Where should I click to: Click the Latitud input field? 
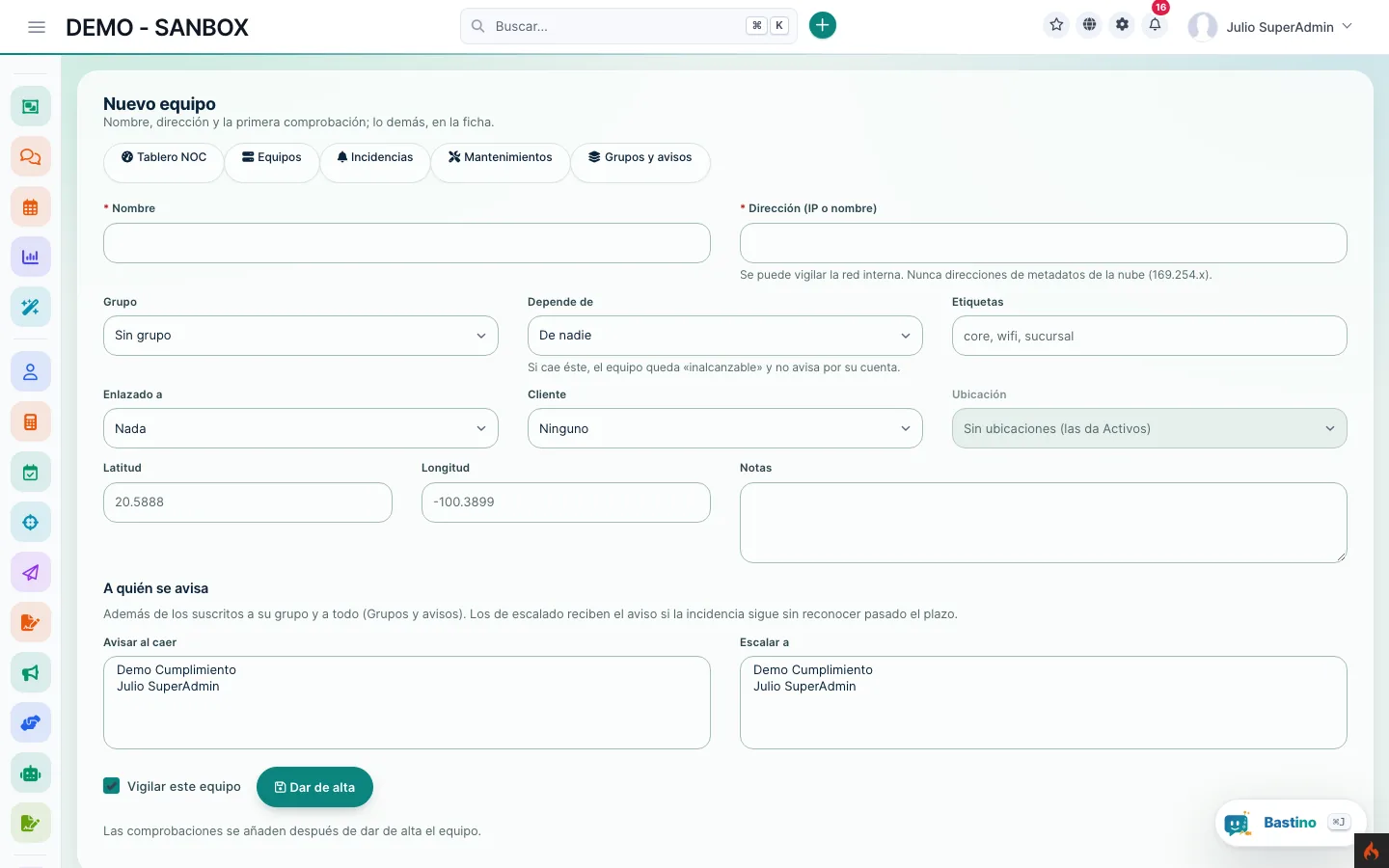[248, 502]
